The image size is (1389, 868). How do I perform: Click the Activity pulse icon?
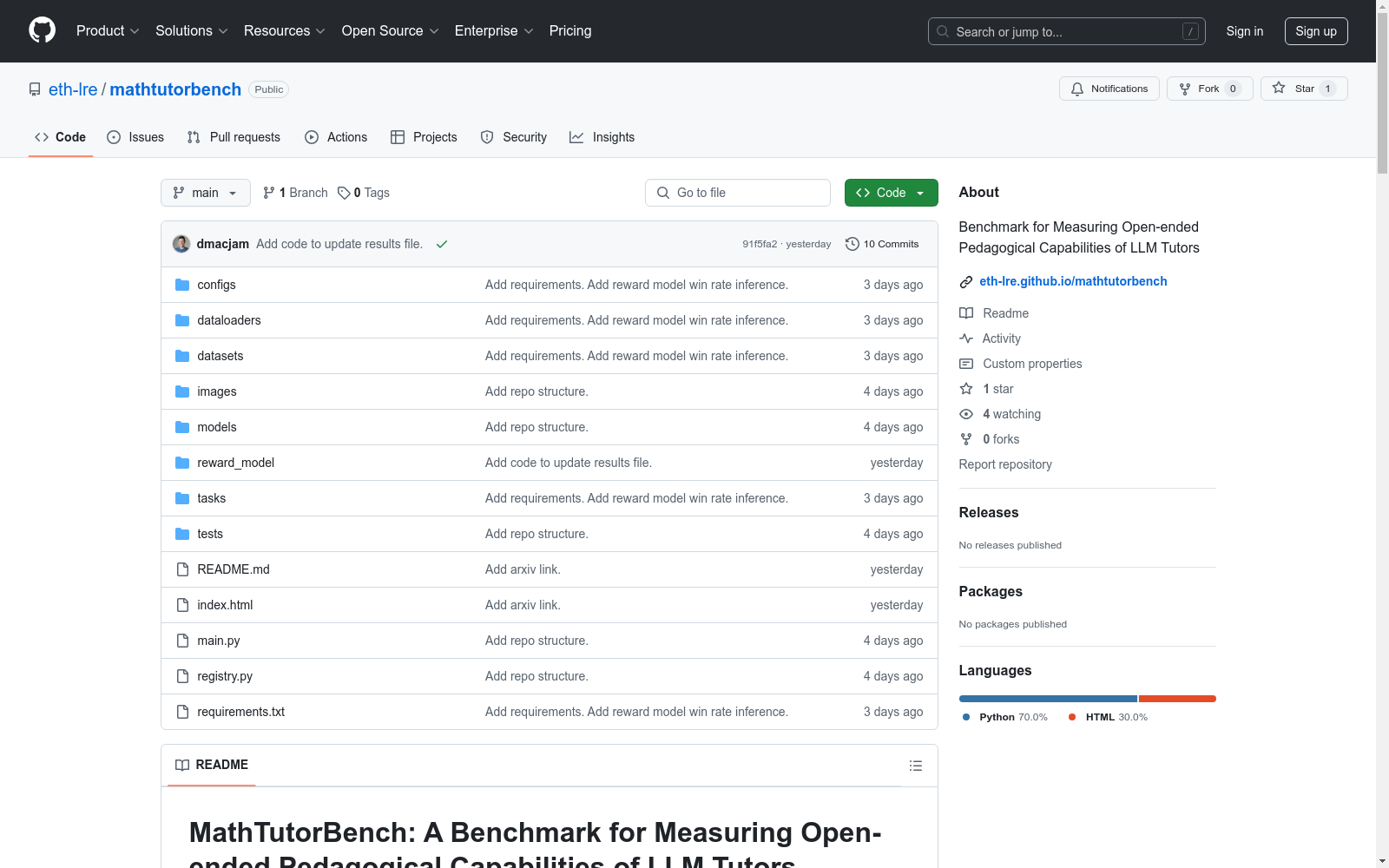pyautogui.click(x=966, y=339)
